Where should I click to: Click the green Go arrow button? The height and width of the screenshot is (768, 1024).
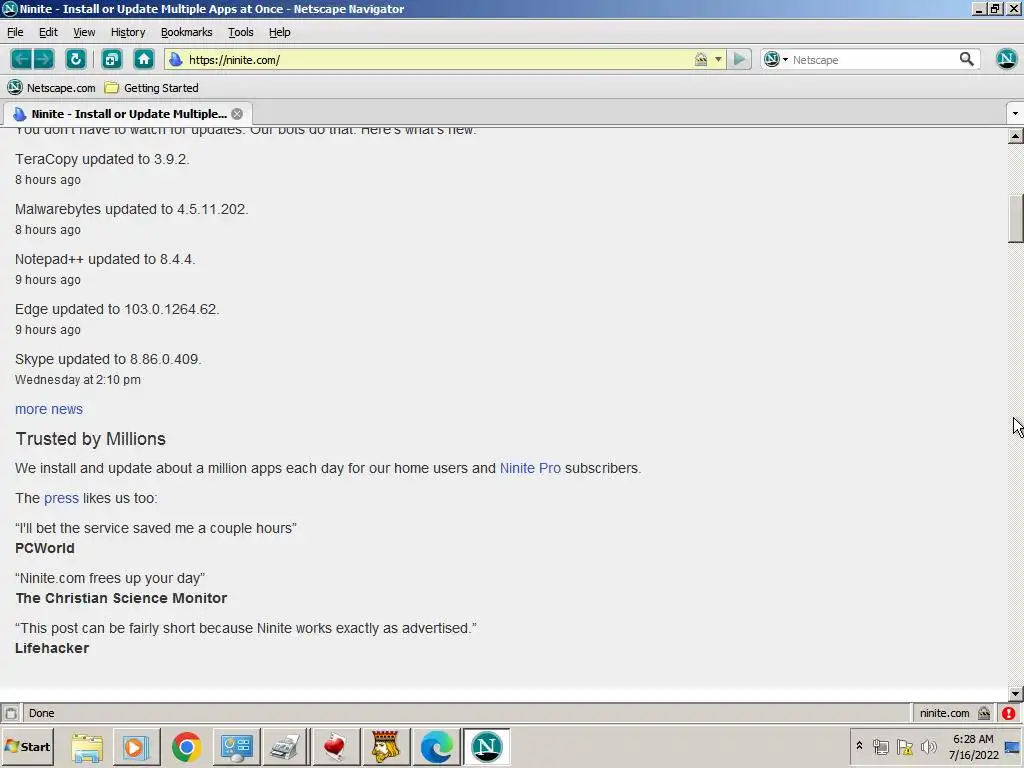point(739,59)
